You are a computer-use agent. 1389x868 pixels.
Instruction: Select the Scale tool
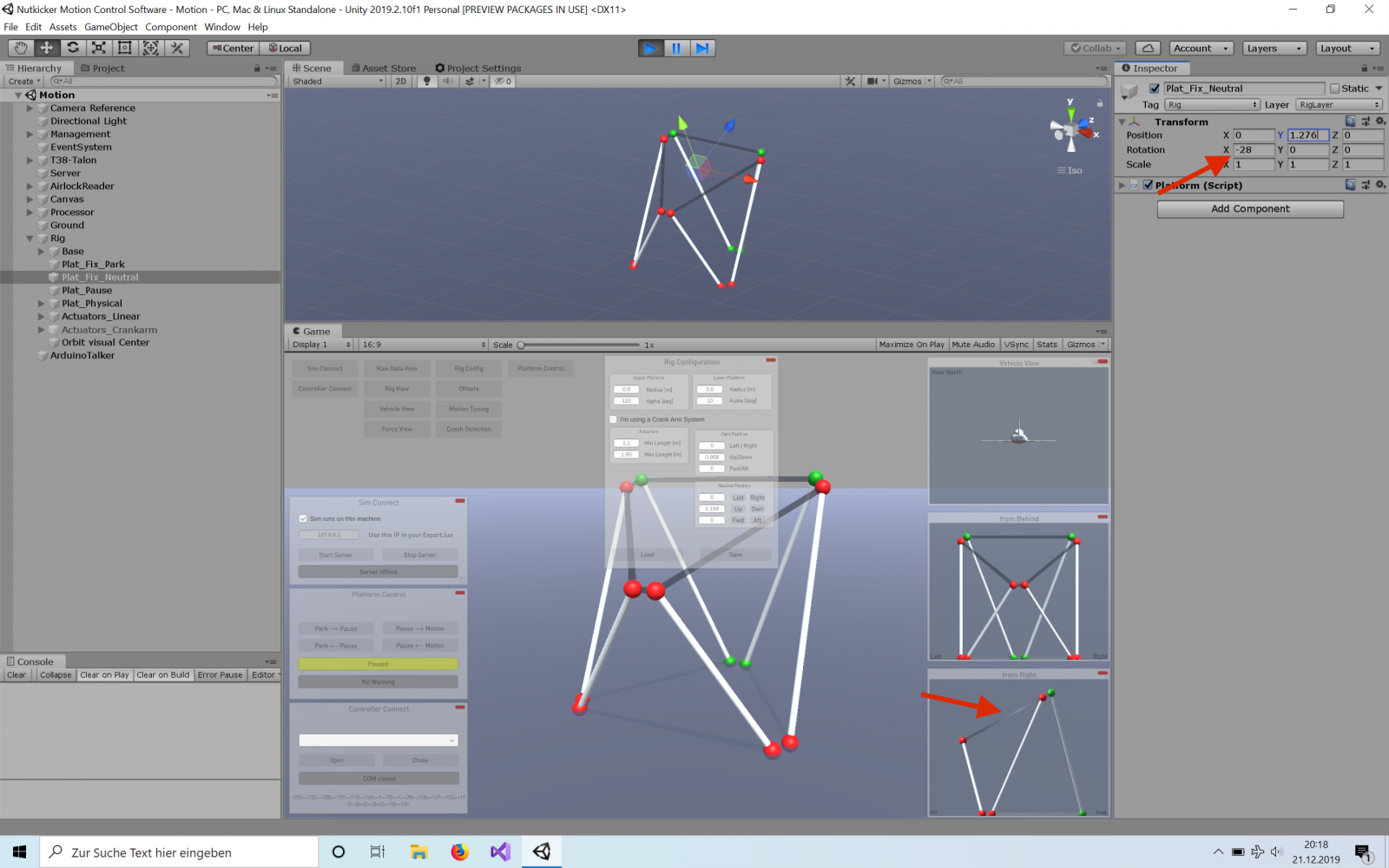[x=99, y=48]
